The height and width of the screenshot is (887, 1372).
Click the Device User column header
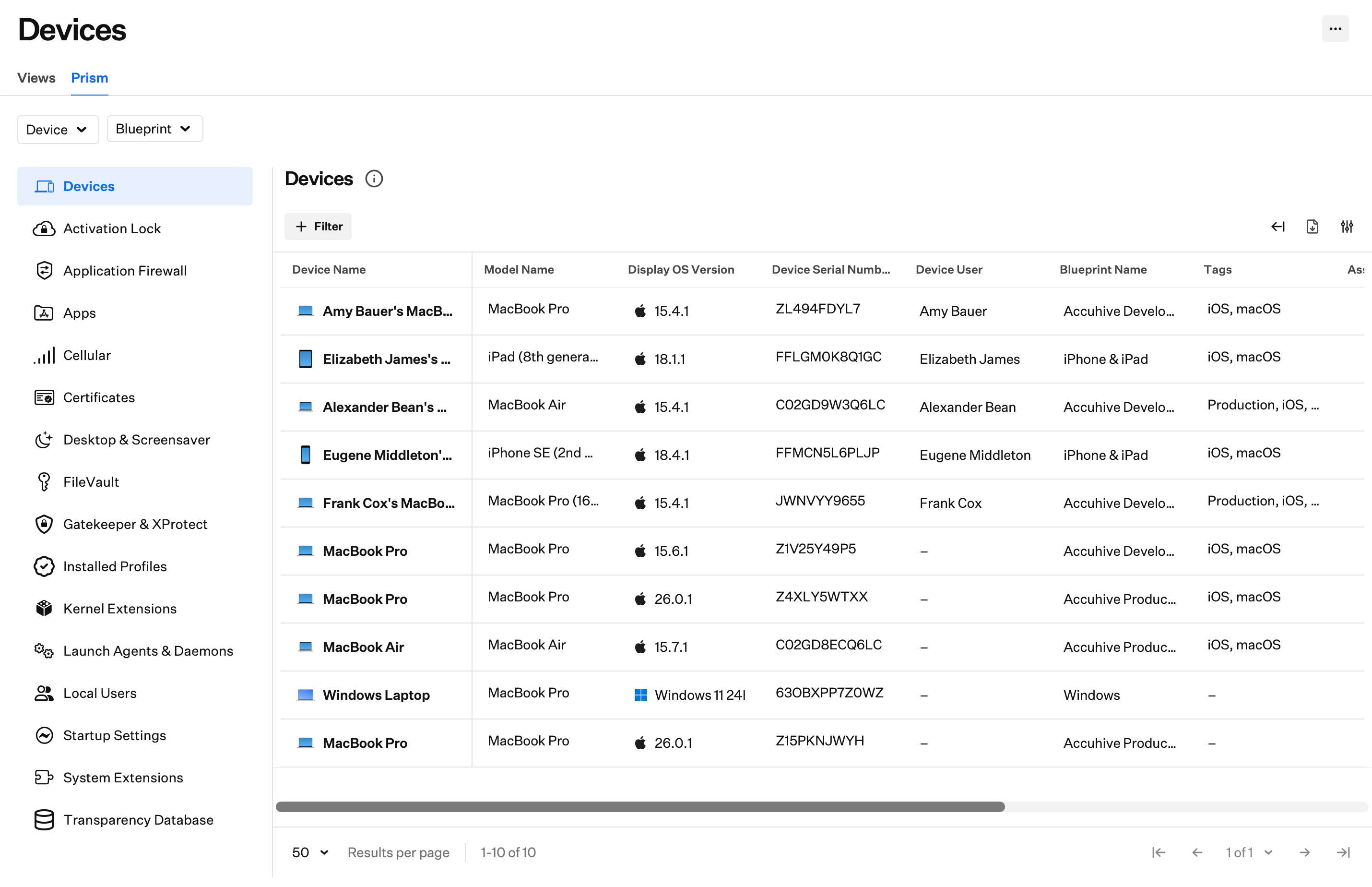click(948, 270)
